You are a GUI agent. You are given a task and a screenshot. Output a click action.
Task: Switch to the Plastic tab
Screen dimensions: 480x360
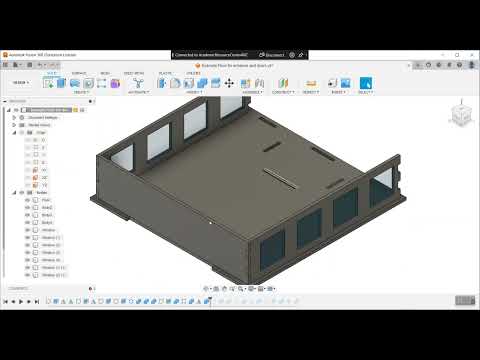click(x=165, y=73)
